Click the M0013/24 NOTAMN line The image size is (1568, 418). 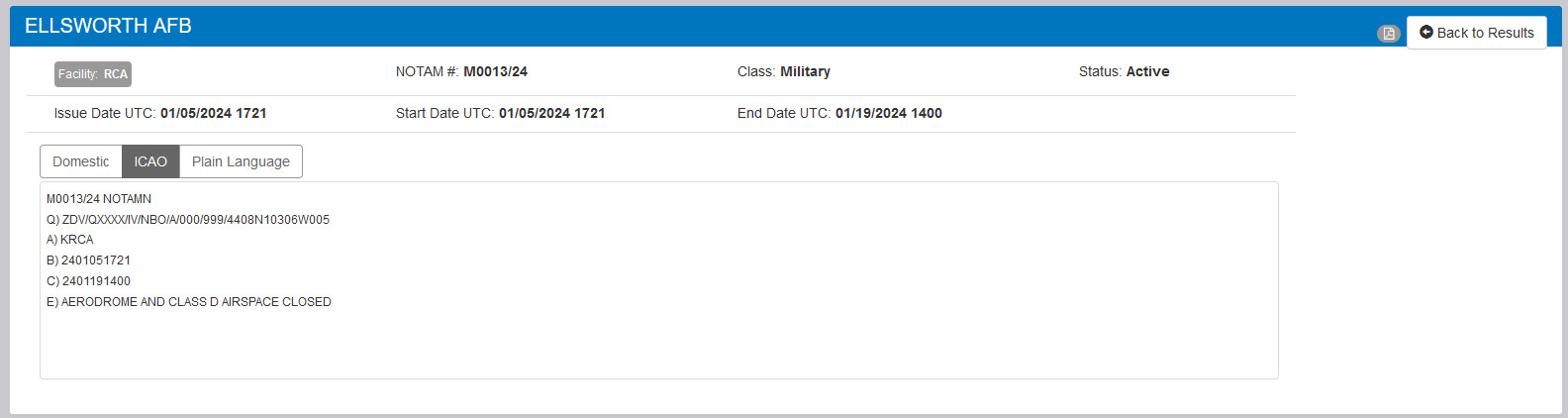99,199
